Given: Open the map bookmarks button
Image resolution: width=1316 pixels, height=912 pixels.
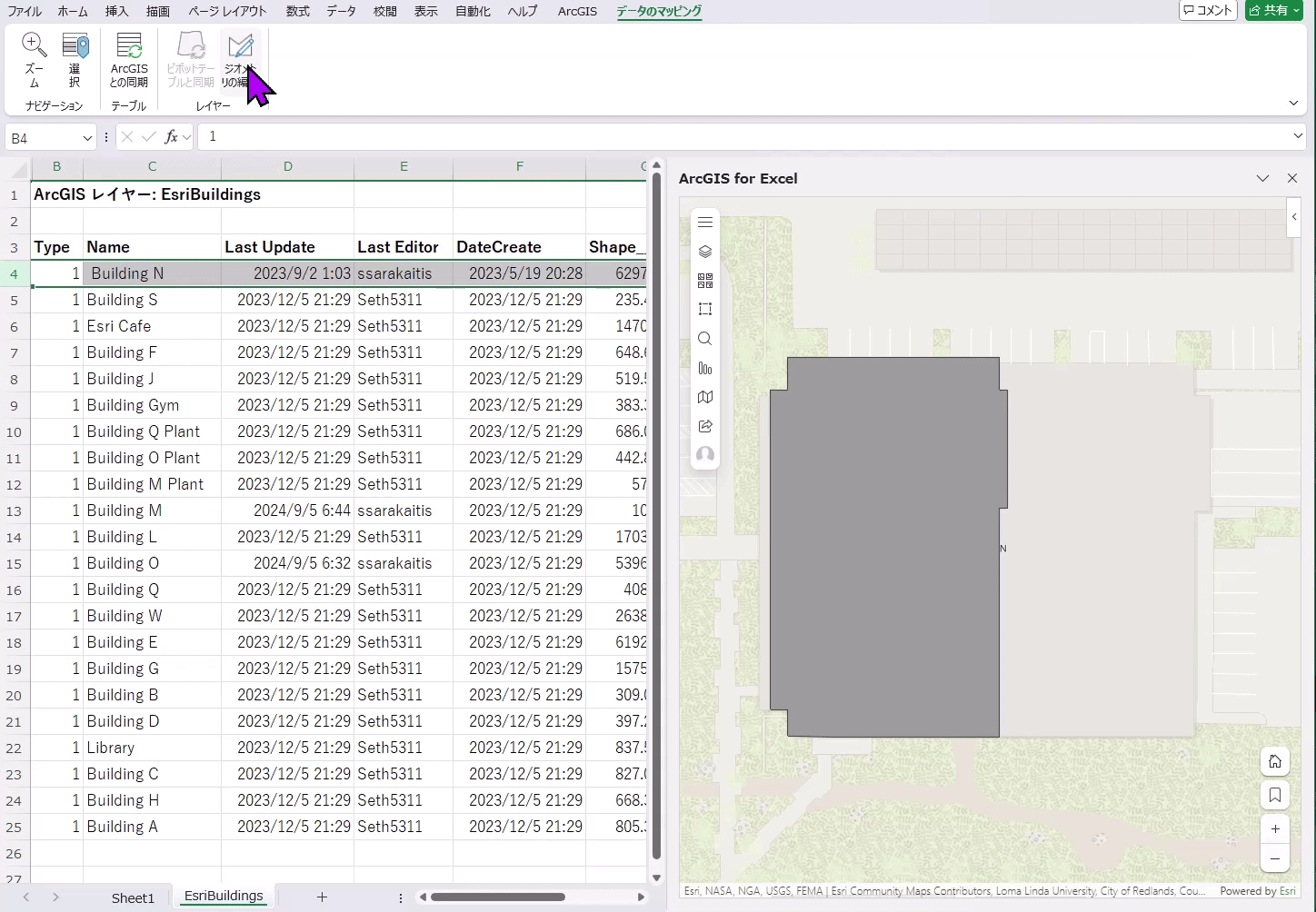Looking at the screenshot, I should [x=1275, y=796].
